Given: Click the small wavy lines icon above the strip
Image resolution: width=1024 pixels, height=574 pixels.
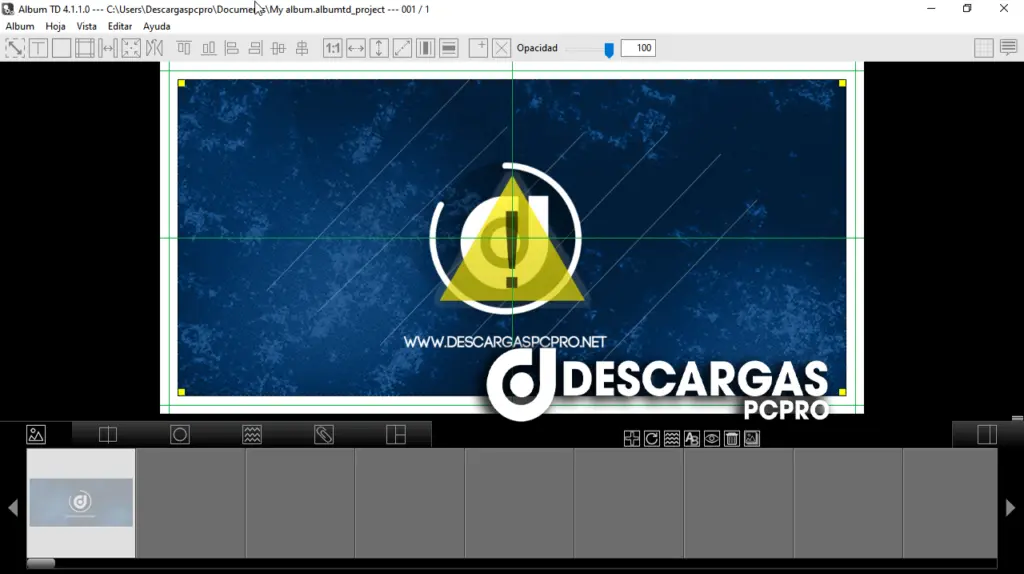Looking at the screenshot, I should tap(672, 439).
